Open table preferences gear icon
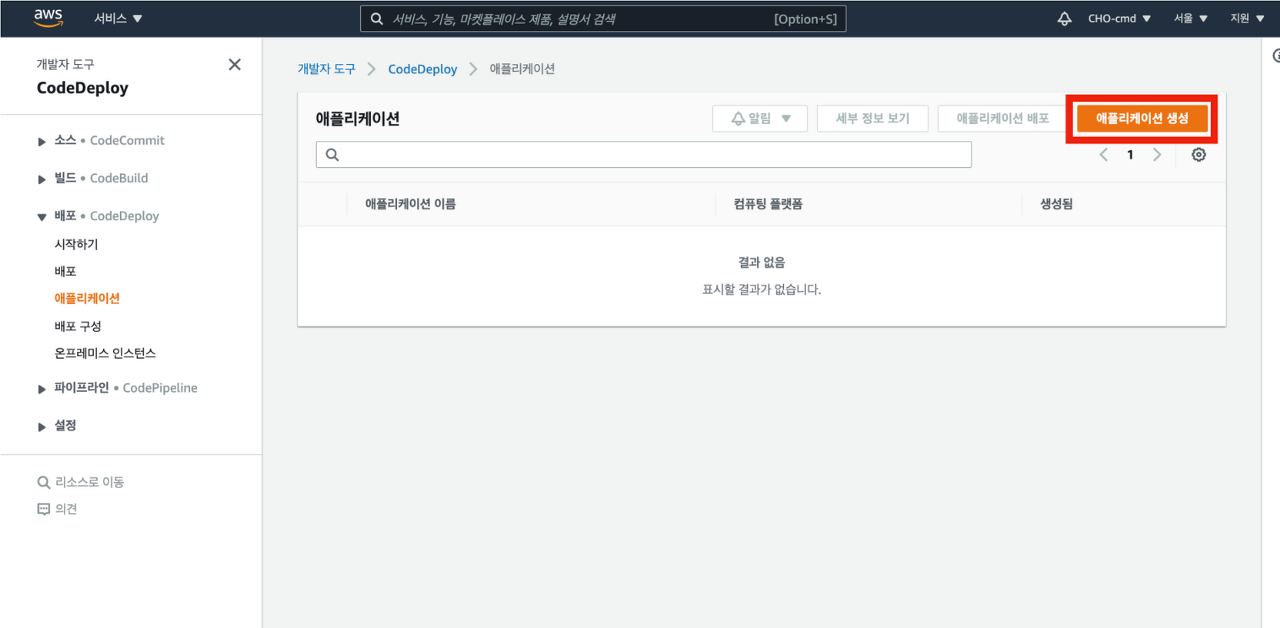The width and height of the screenshot is (1280, 628). tap(1199, 155)
